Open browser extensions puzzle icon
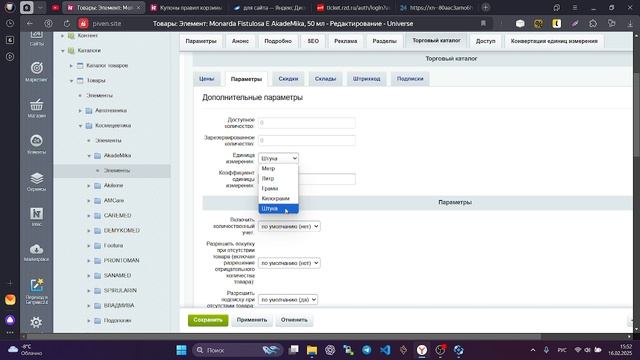This screenshot has height=360, width=640. pos(593,24)
